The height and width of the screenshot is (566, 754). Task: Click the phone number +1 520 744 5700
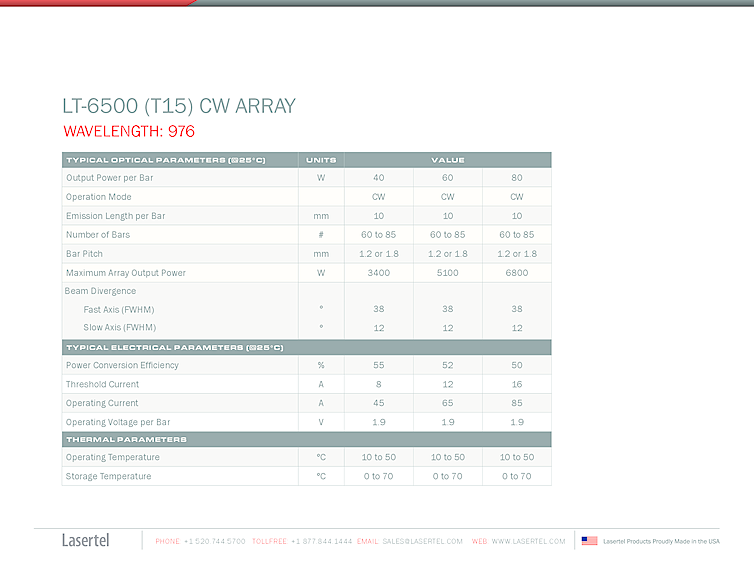(x=214, y=541)
